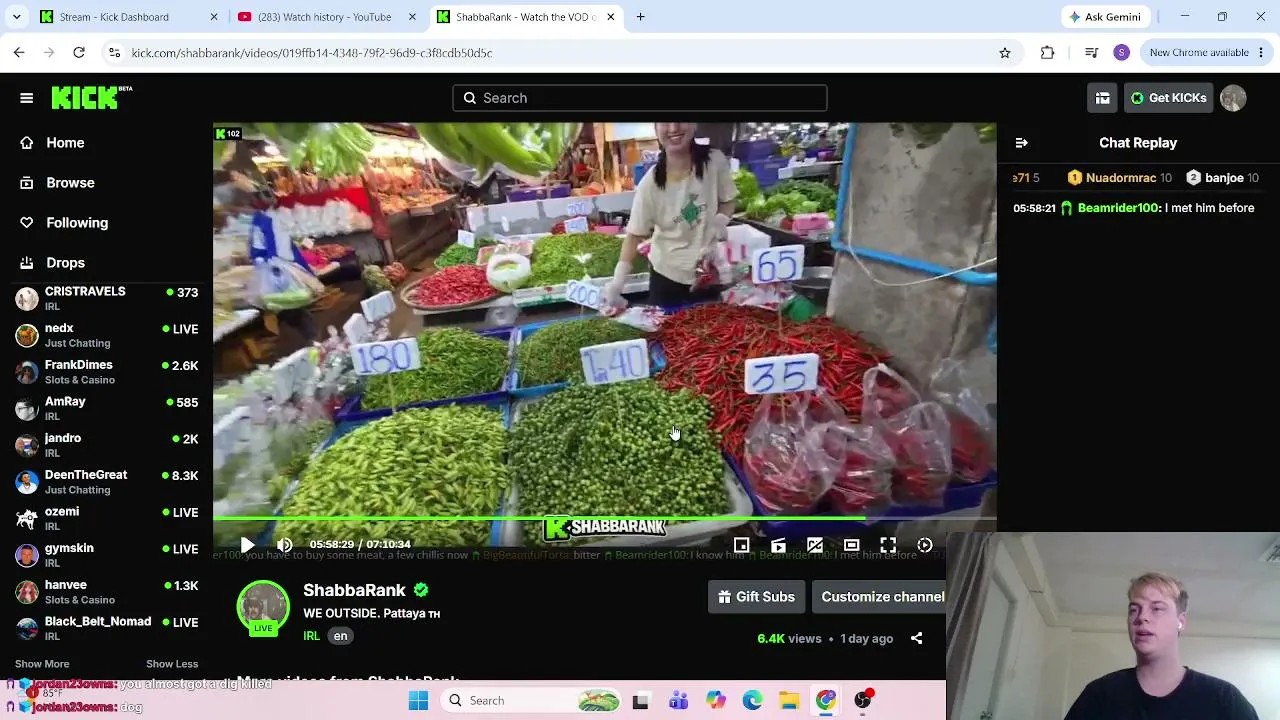Click the clip creation icon
The width and height of the screenshot is (1280, 720).
(778, 545)
